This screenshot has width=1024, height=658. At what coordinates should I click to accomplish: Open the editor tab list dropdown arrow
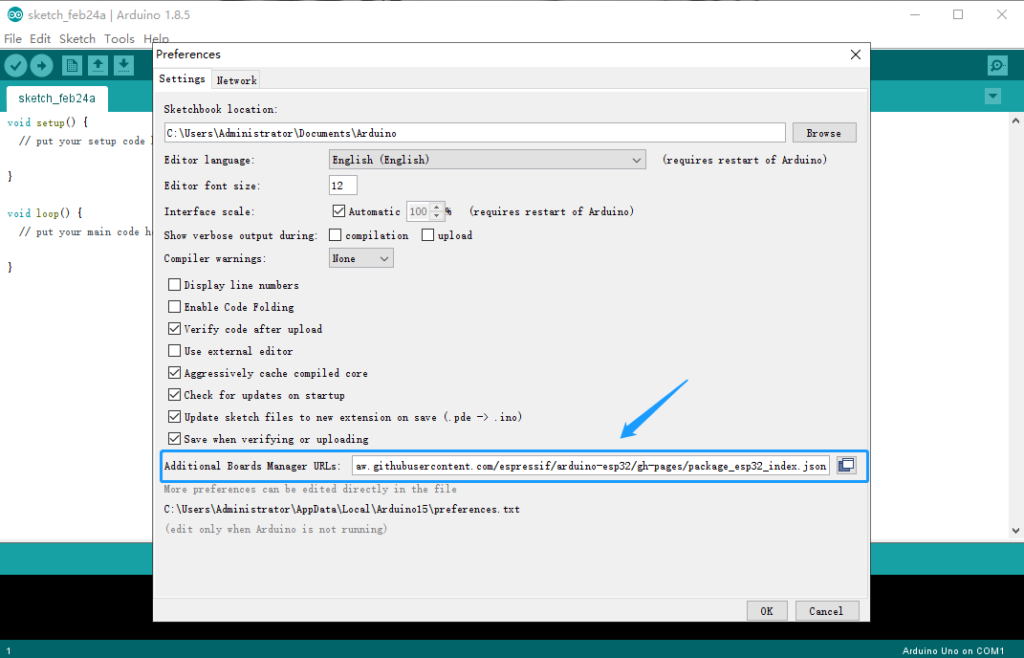992,95
